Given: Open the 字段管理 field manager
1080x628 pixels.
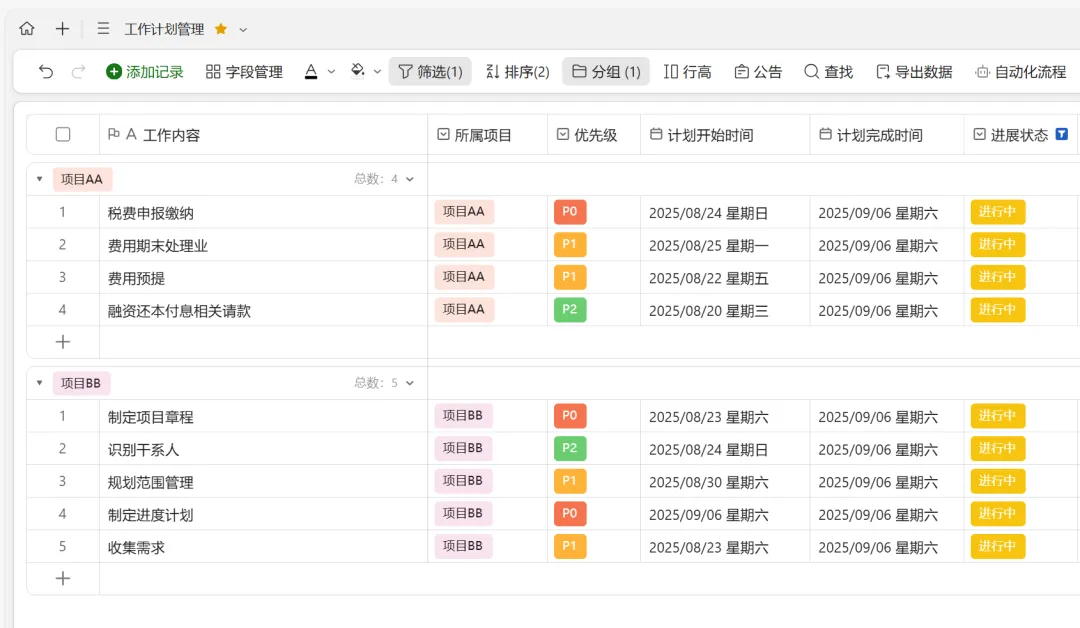Looking at the screenshot, I should tap(244, 71).
